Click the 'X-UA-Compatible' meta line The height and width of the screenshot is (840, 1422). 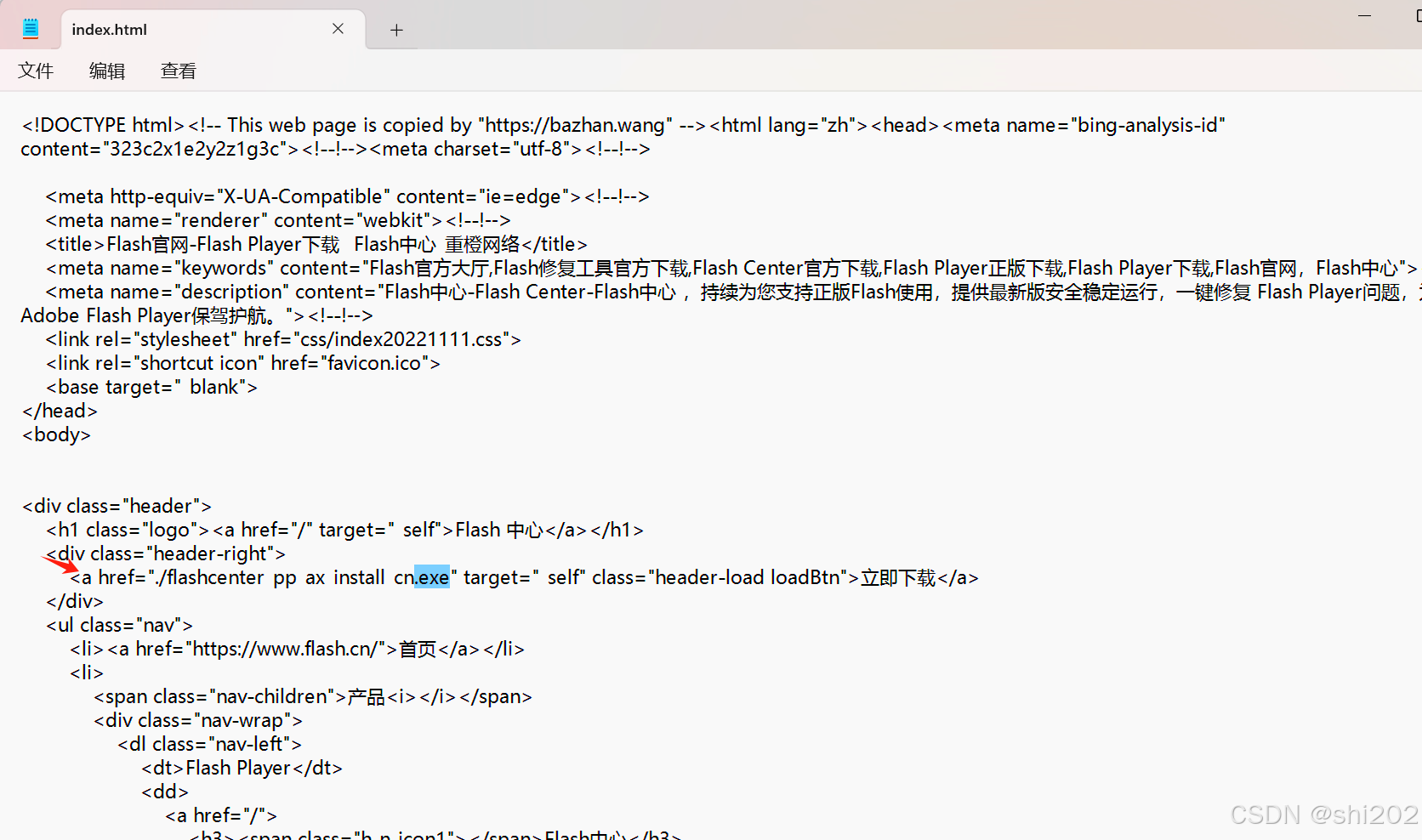pos(348,196)
